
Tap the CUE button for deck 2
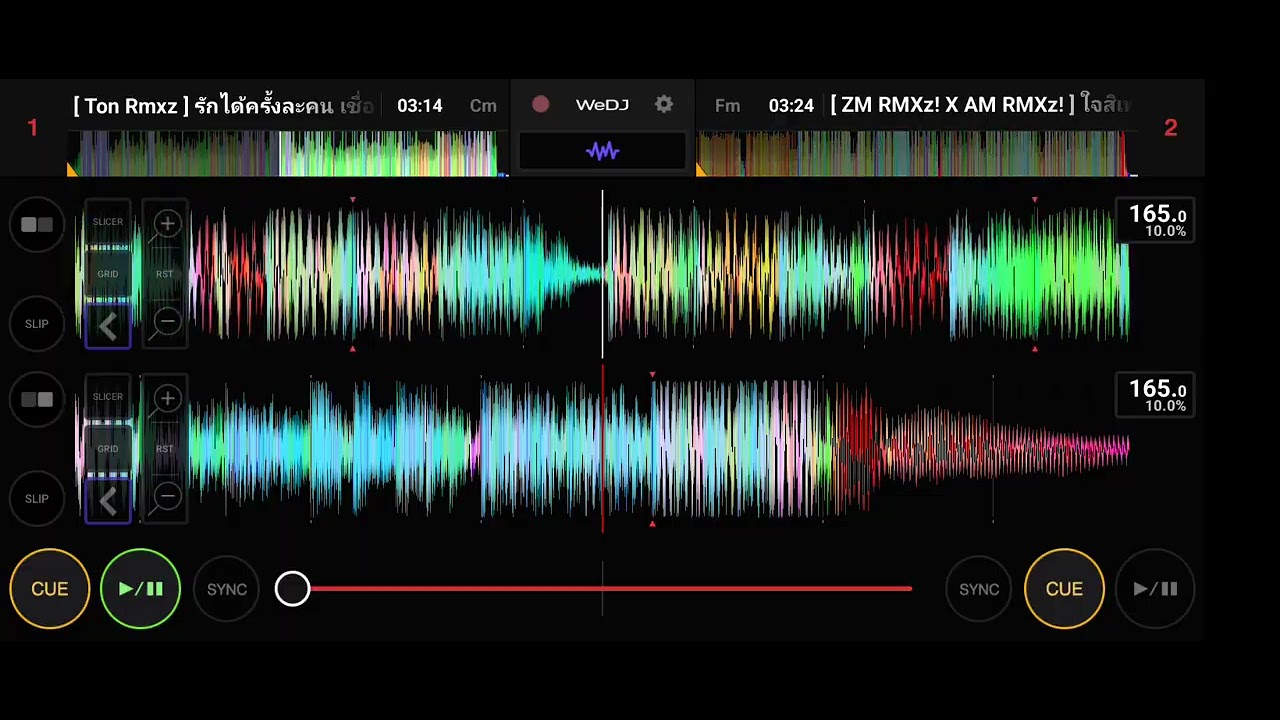[1064, 589]
